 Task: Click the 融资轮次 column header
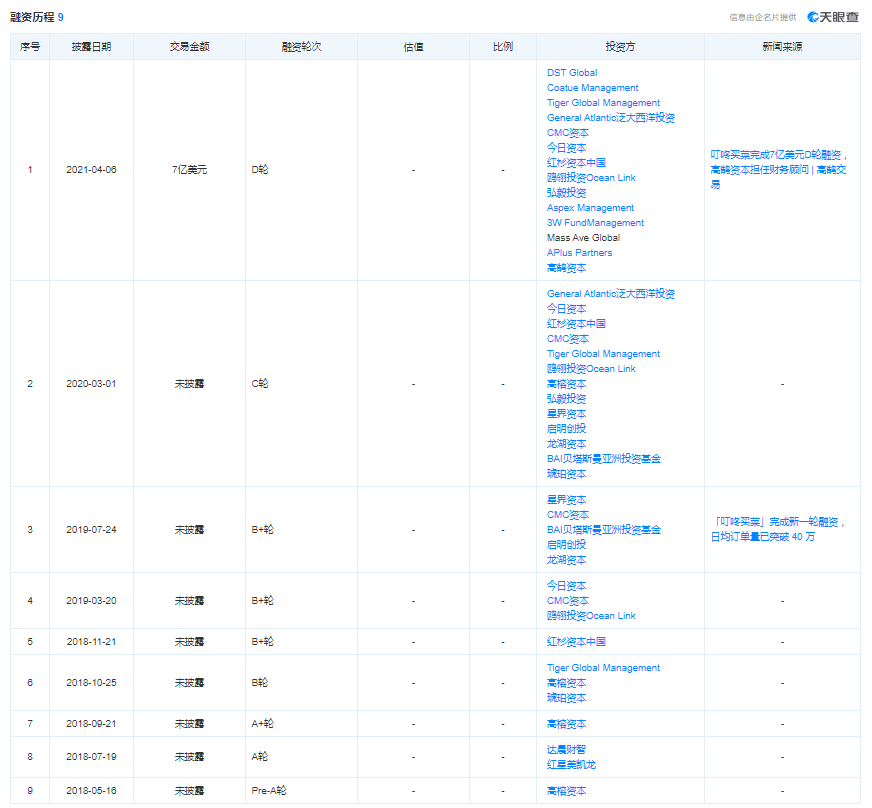[x=301, y=47]
